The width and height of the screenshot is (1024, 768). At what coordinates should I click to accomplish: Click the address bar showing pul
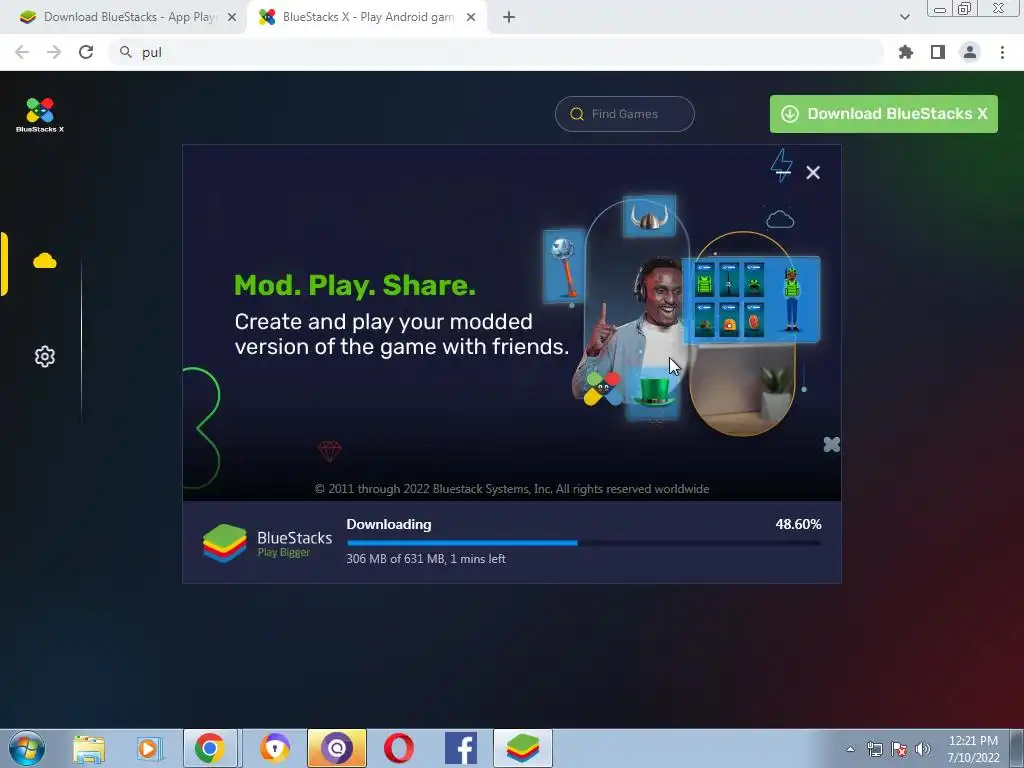(x=496, y=52)
